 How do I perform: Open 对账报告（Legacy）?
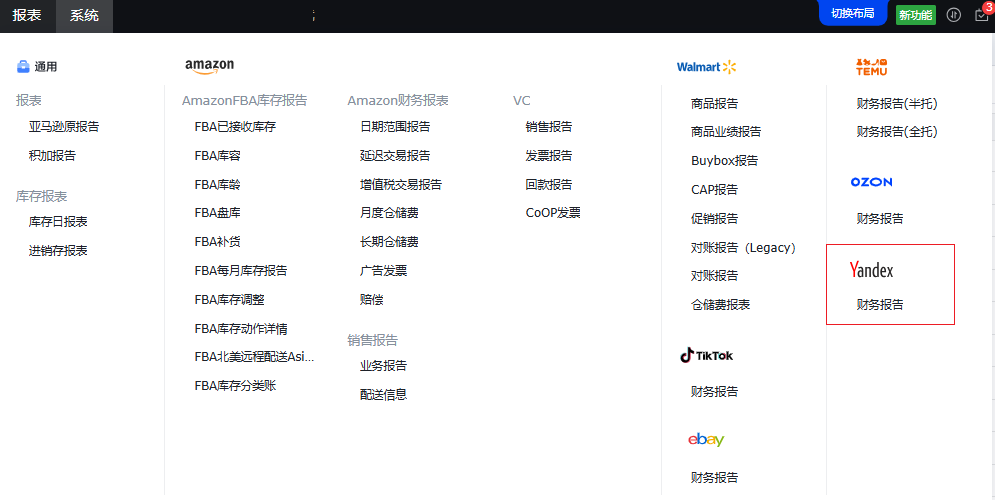coord(744,247)
